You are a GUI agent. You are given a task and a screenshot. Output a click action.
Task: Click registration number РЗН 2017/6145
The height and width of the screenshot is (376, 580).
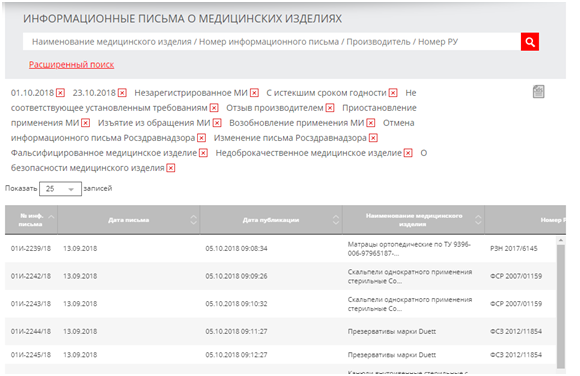tap(514, 249)
